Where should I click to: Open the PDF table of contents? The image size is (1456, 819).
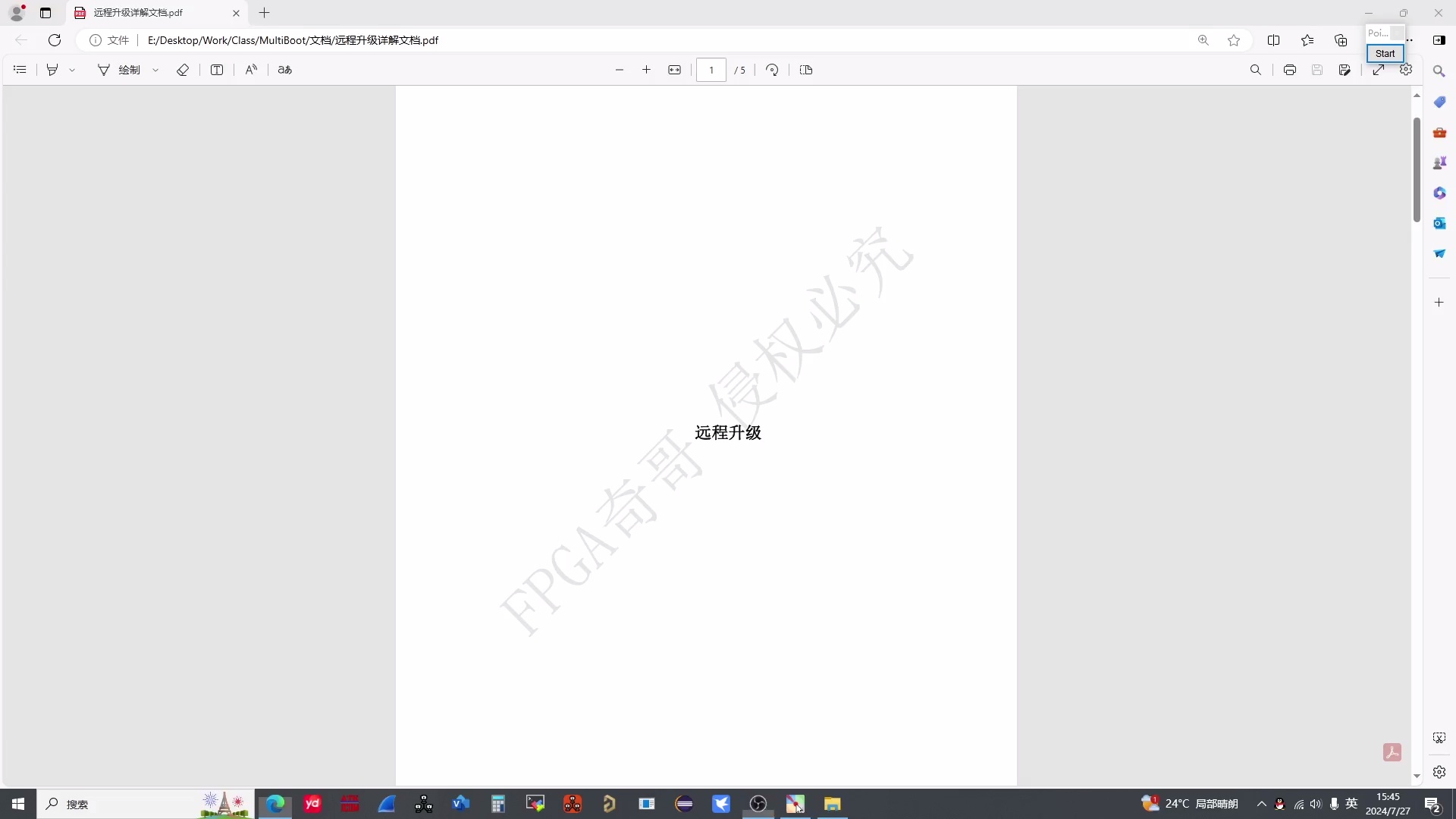(x=20, y=70)
